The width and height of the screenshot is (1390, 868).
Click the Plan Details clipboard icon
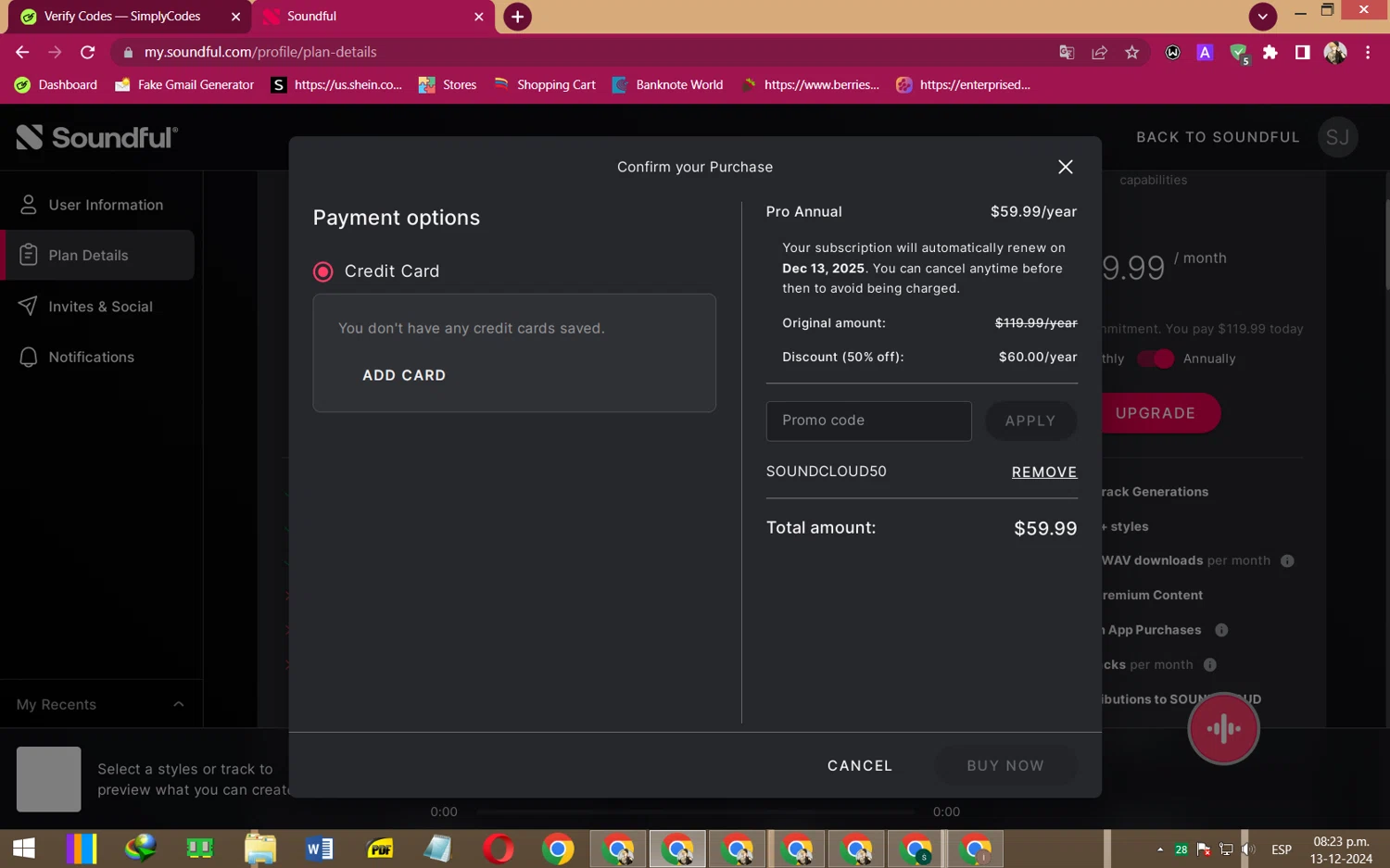coord(29,255)
